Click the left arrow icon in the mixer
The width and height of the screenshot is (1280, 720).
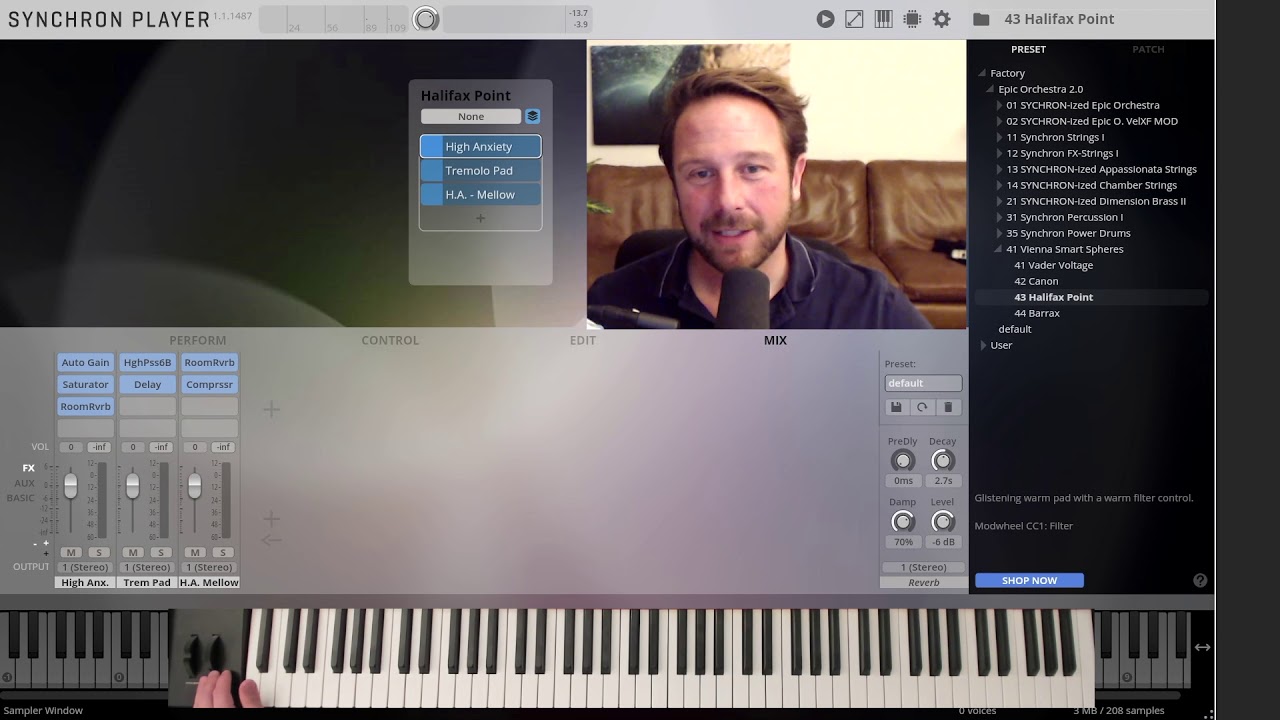(271, 540)
